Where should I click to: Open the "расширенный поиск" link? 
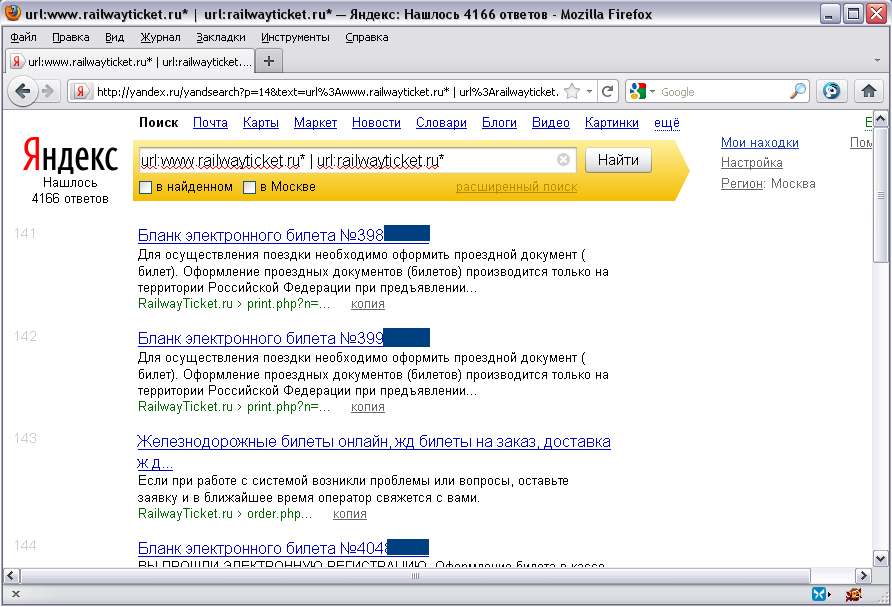click(x=517, y=187)
